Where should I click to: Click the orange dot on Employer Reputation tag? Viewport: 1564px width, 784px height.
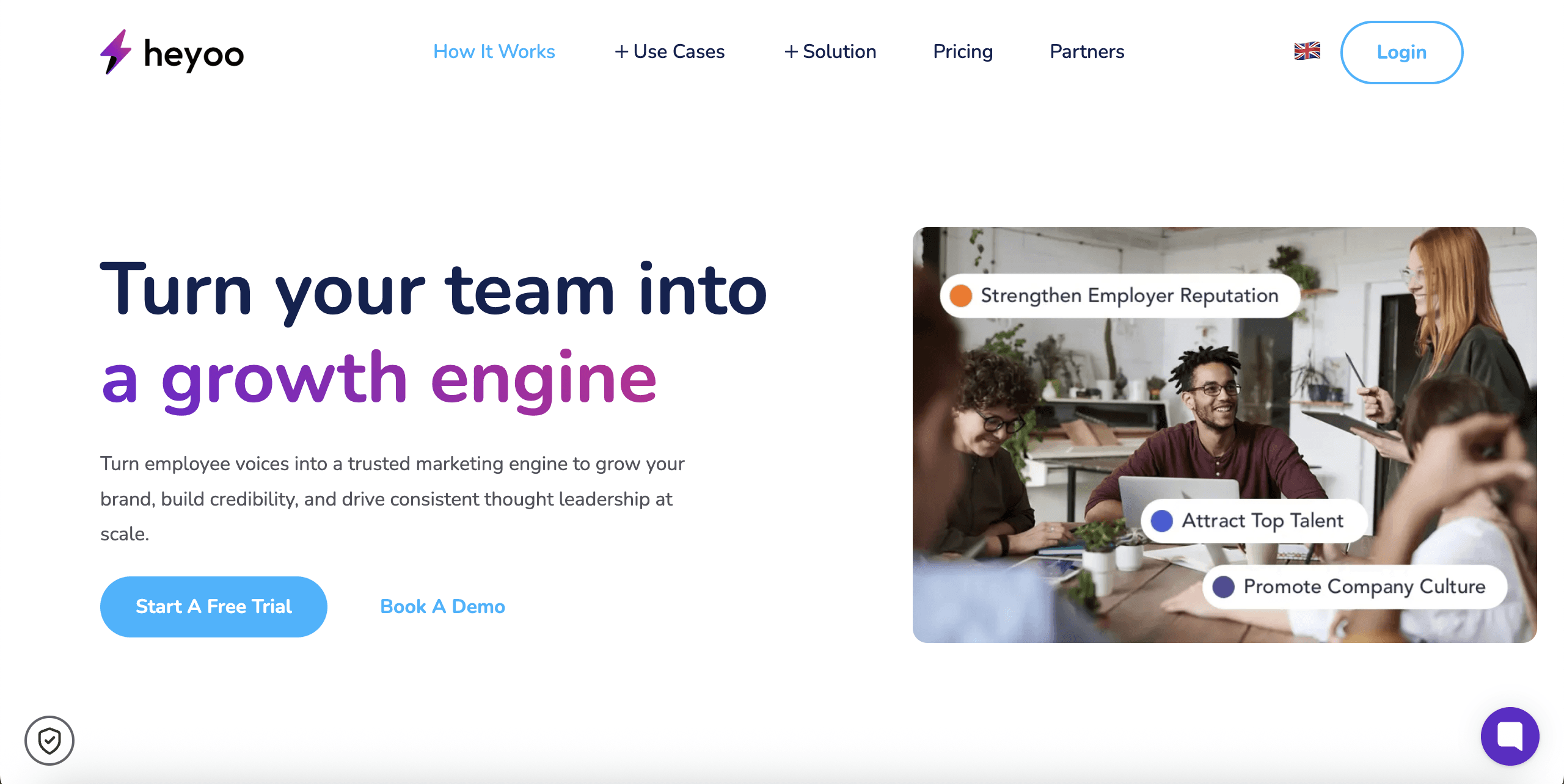point(961,296)
